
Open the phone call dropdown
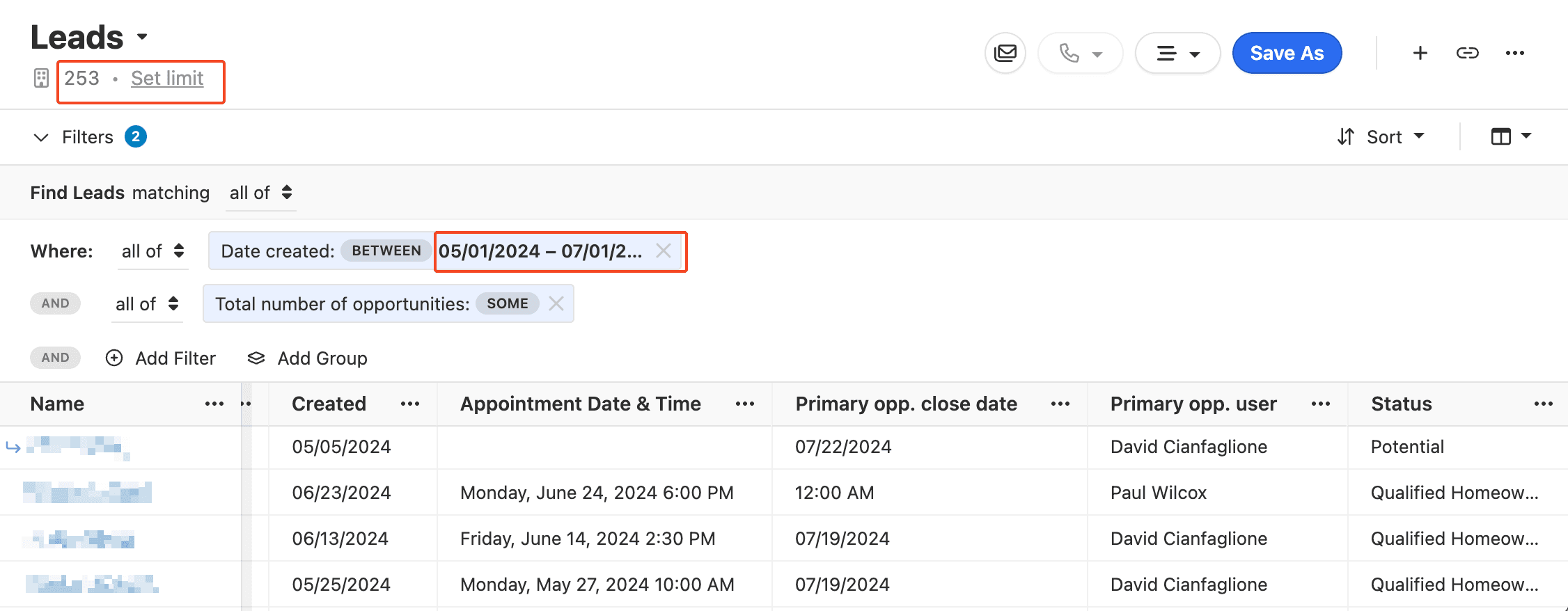1081,53
